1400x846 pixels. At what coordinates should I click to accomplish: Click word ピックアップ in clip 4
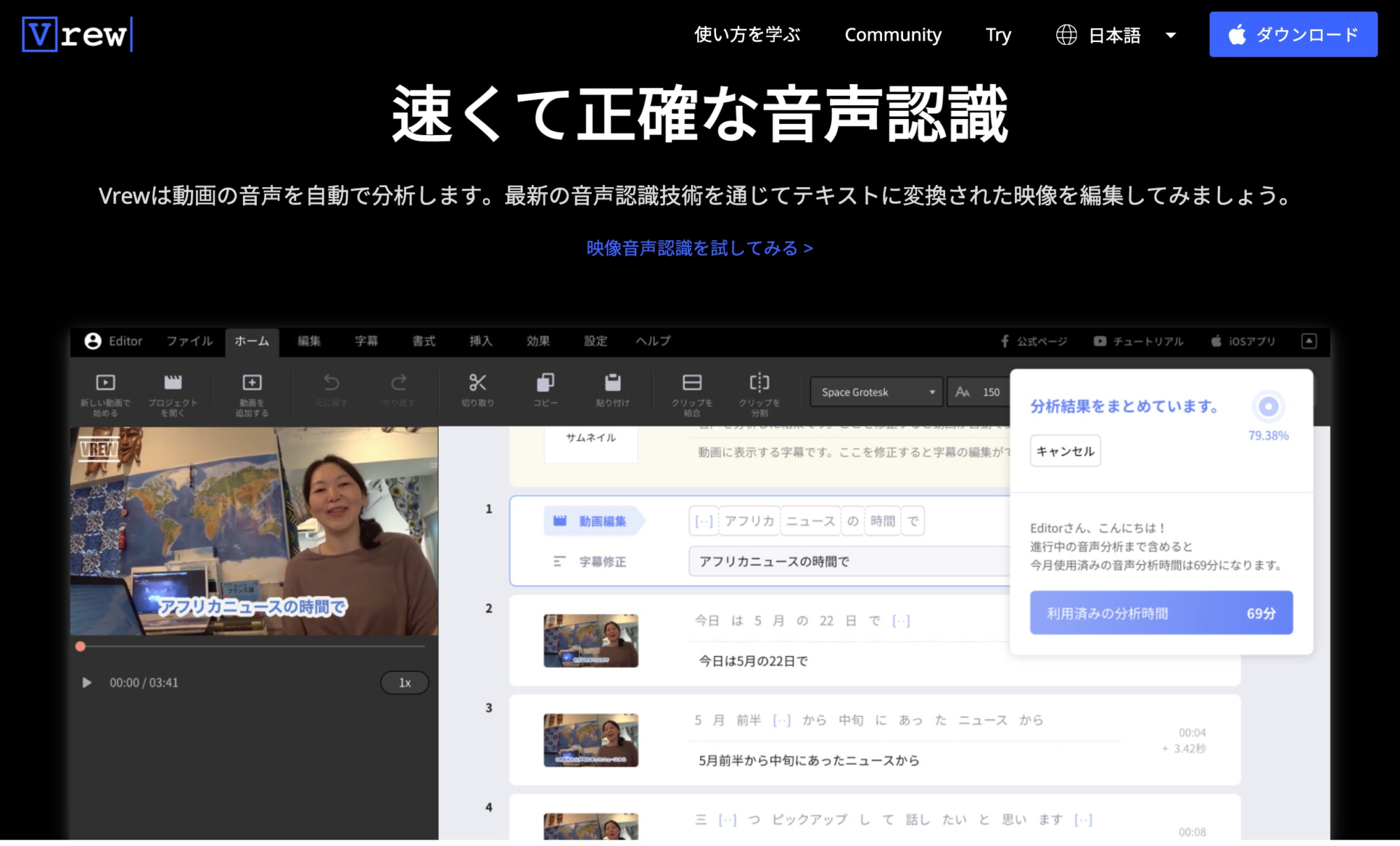point(809,819)
